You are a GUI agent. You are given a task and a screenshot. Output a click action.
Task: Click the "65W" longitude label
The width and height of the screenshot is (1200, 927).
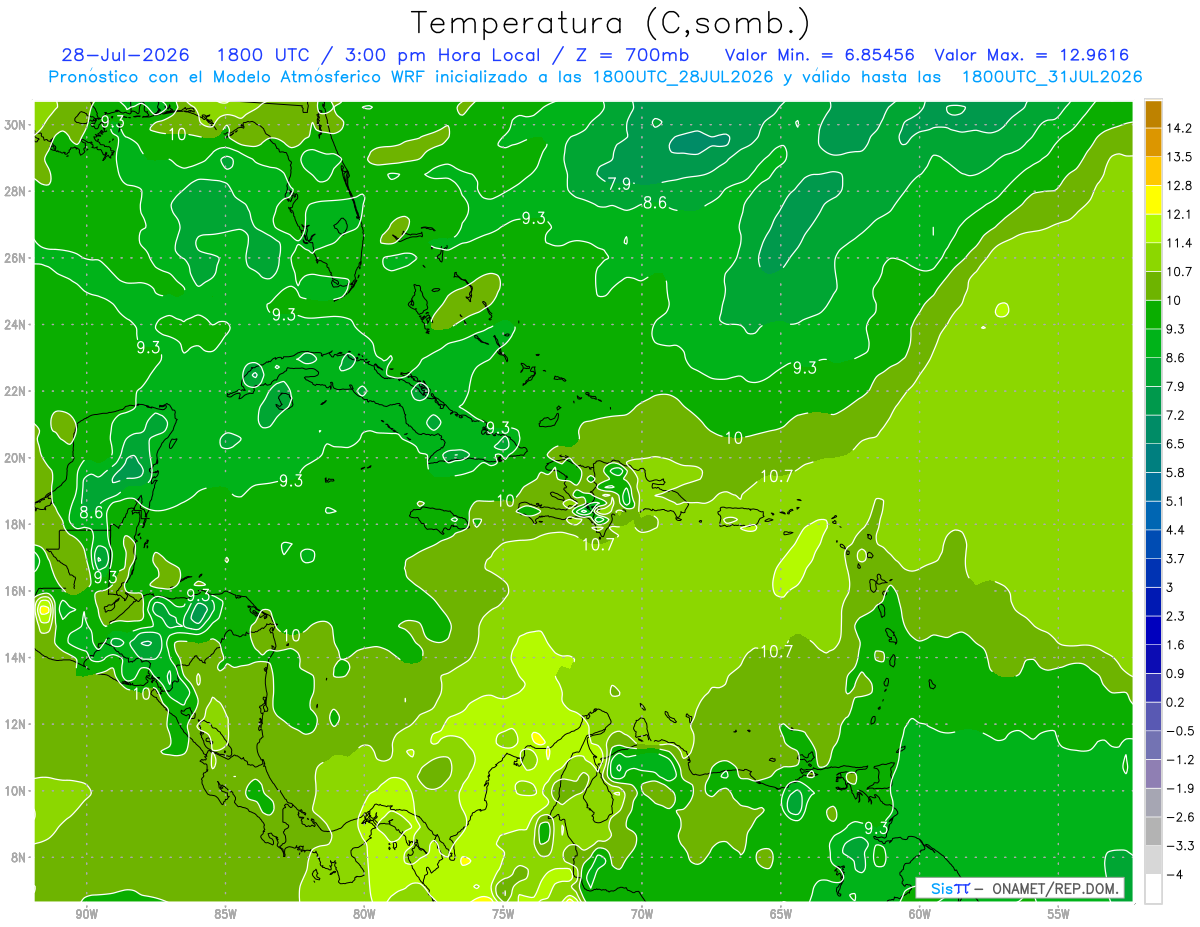[x=781, y=914]
